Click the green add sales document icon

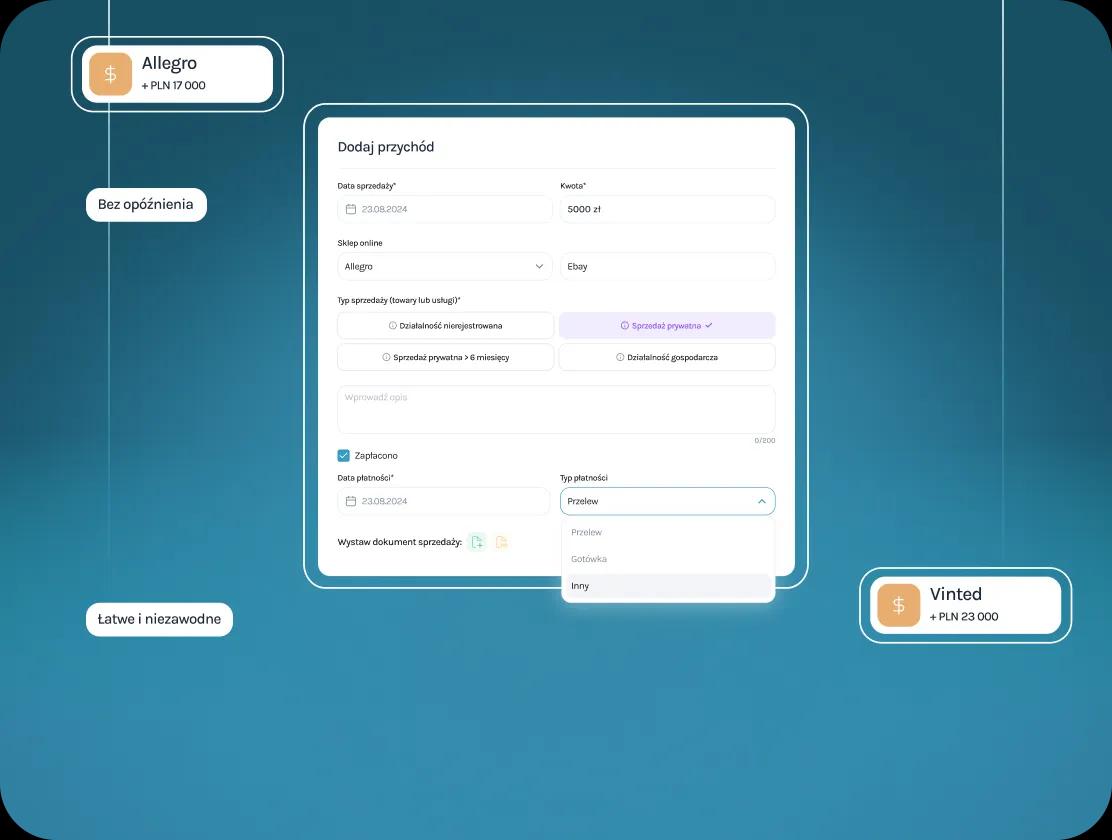477,542
